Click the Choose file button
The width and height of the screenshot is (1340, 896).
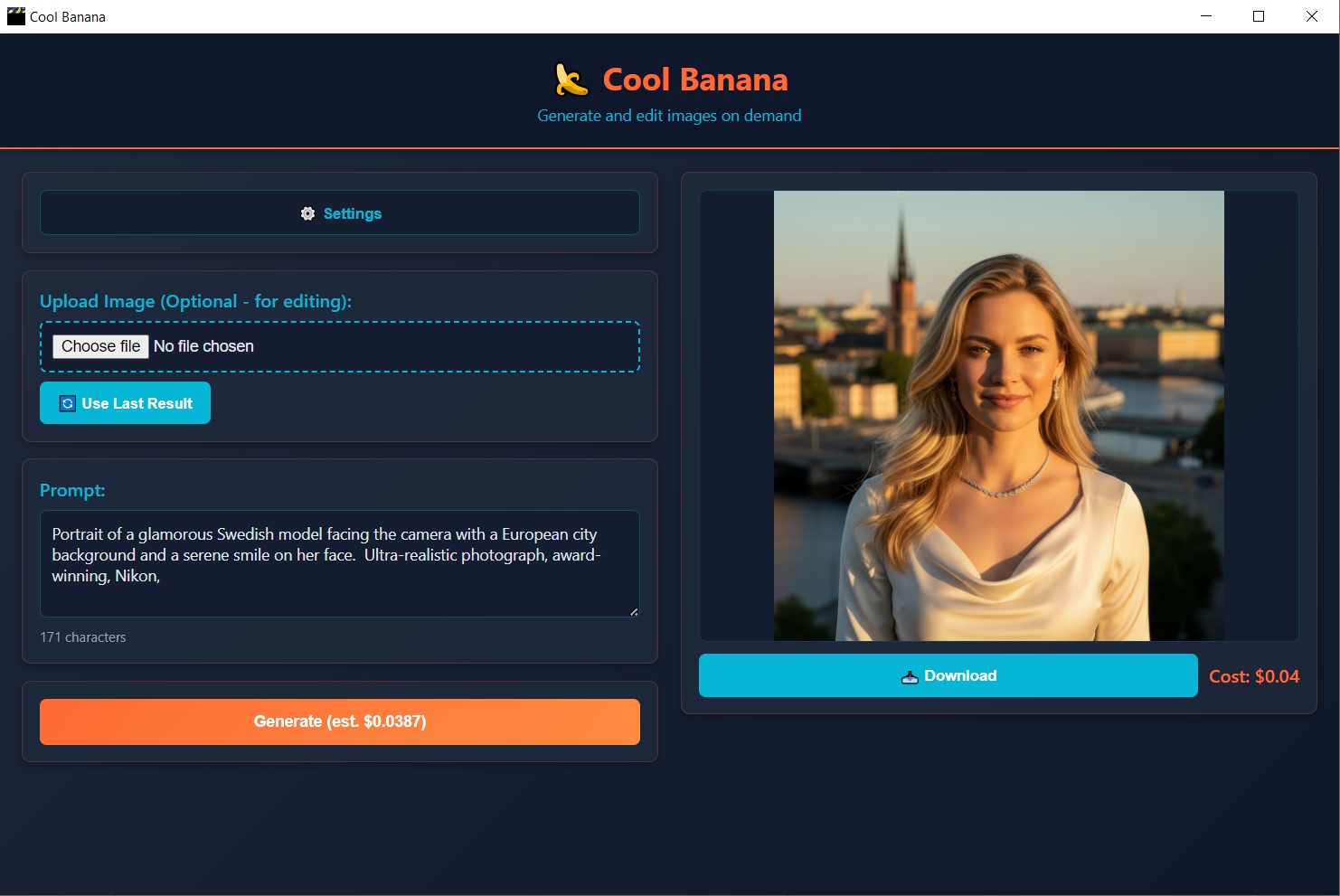[x=99, y=346]
